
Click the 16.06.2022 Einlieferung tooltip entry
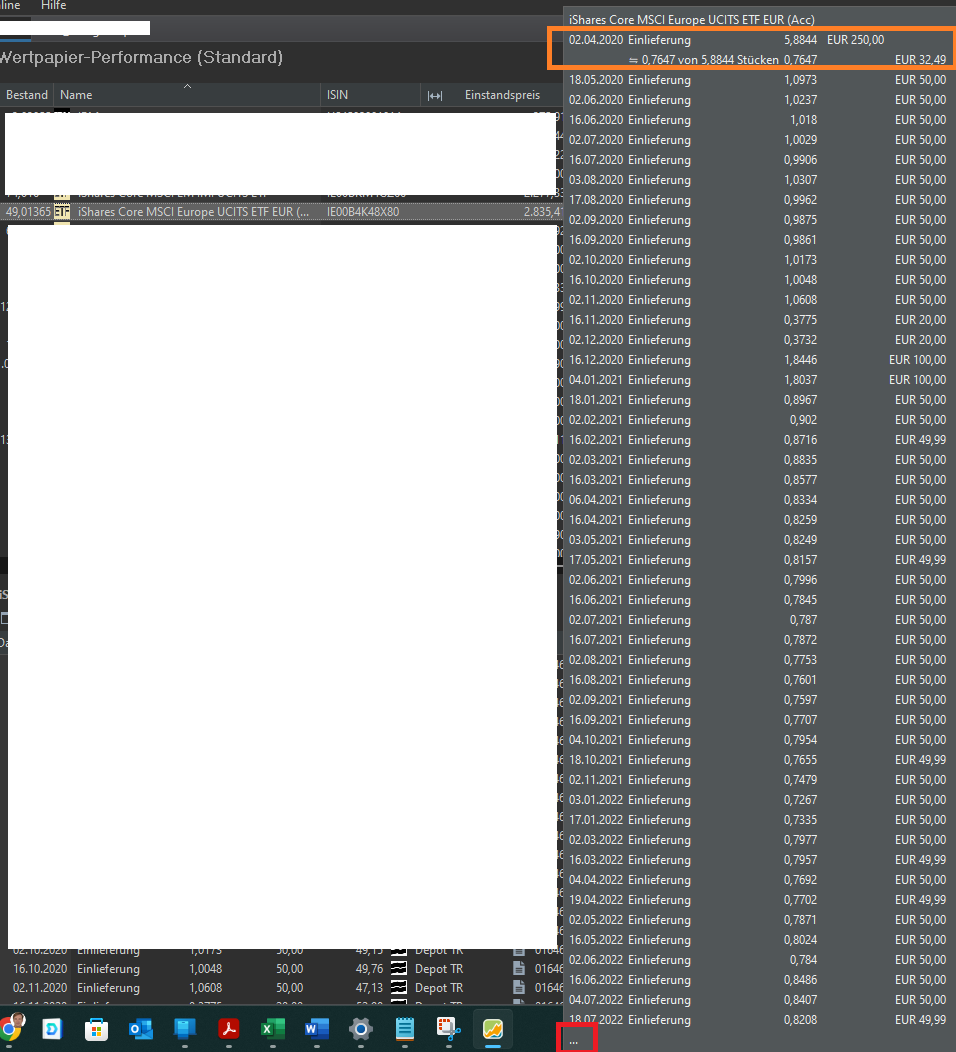(757, 980)
